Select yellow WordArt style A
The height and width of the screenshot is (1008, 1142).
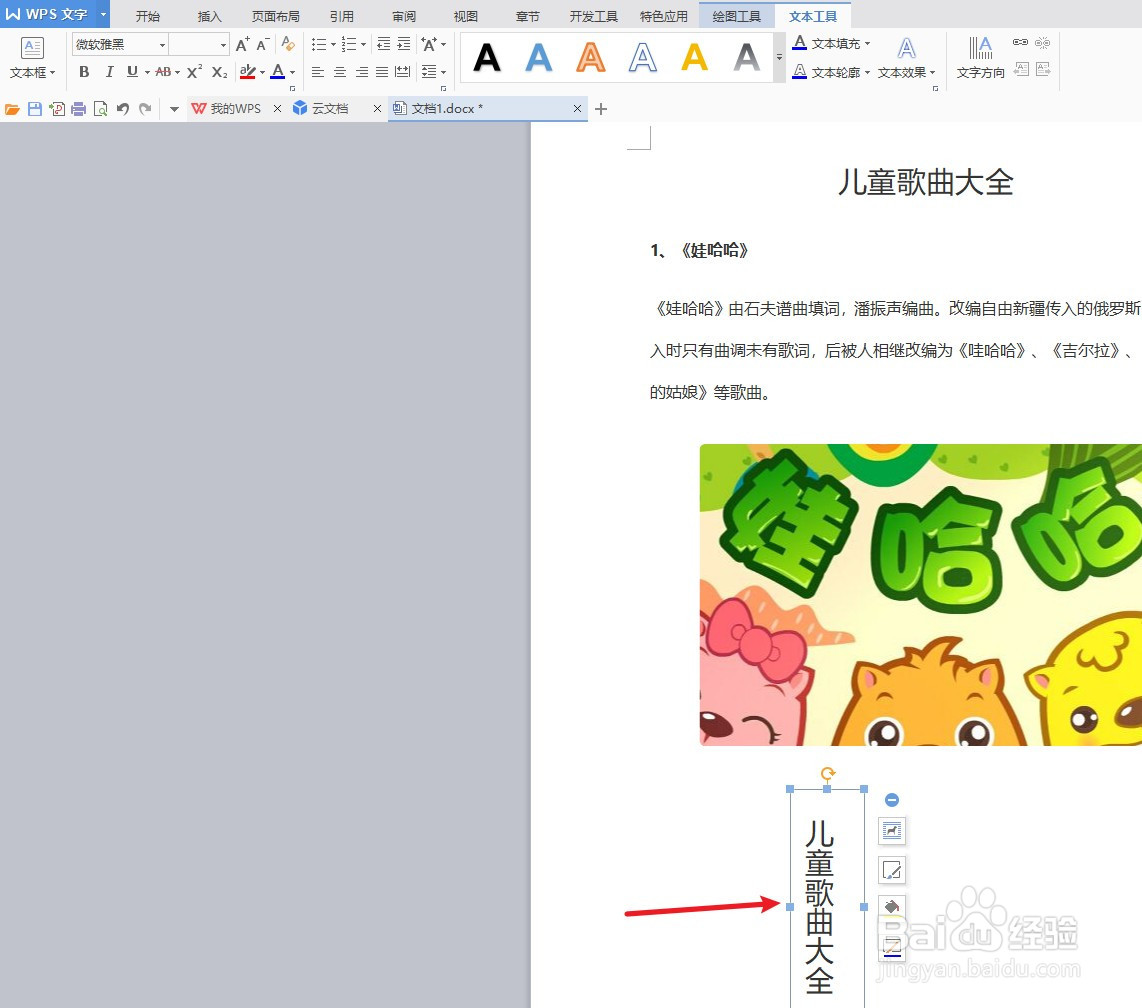[695, 57]
